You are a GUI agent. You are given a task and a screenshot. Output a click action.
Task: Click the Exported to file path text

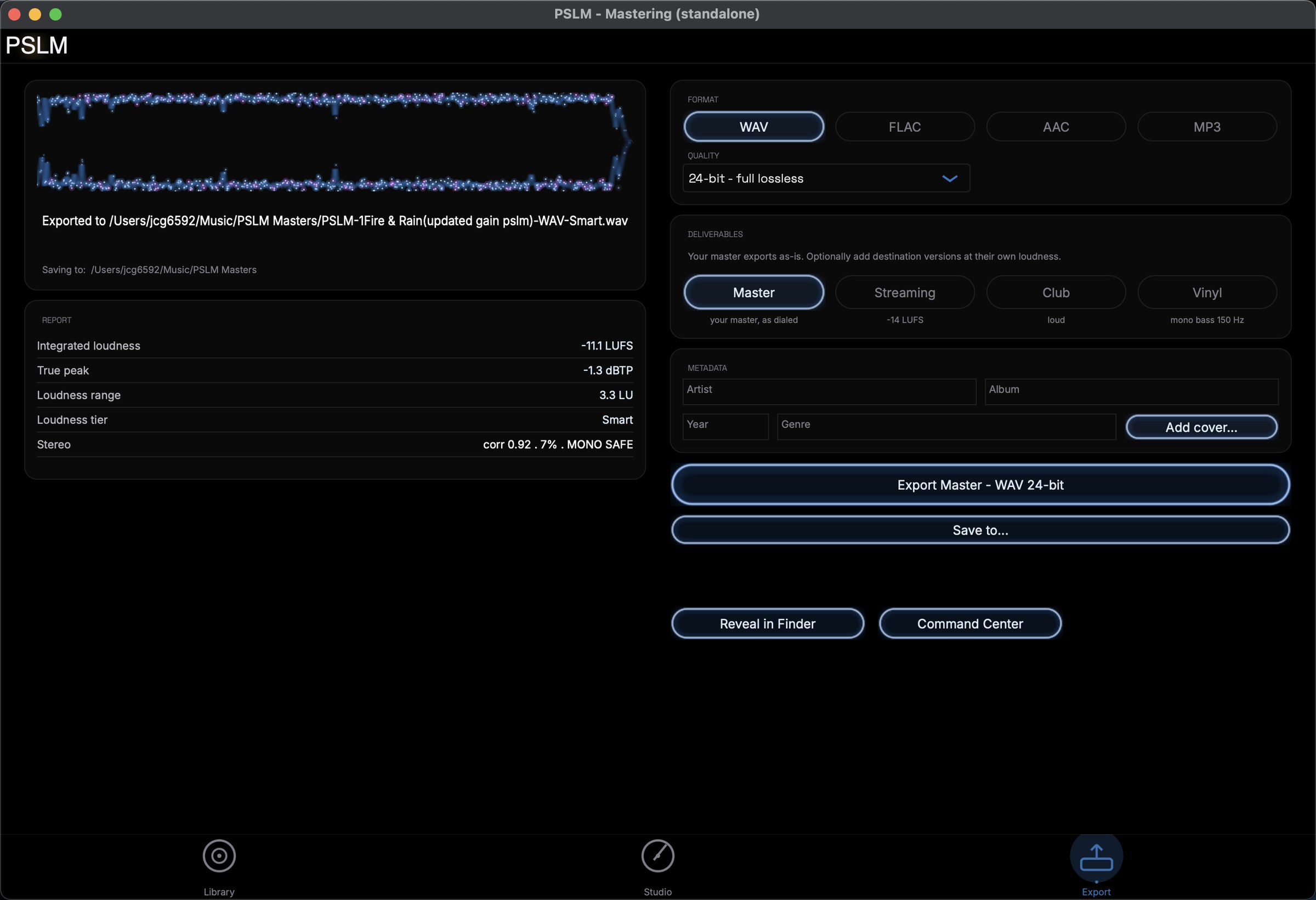coord(334,221)
